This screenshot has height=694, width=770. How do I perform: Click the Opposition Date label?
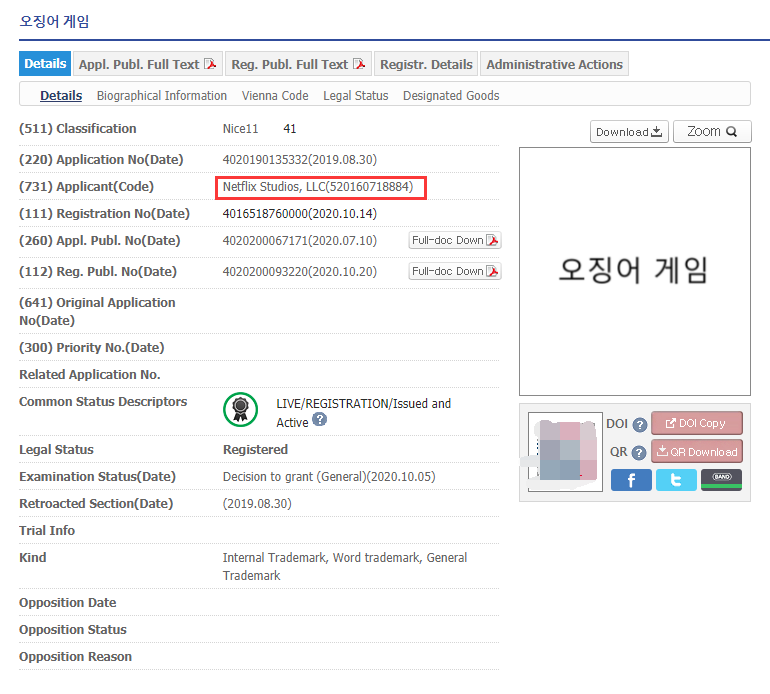coord(68,602)
